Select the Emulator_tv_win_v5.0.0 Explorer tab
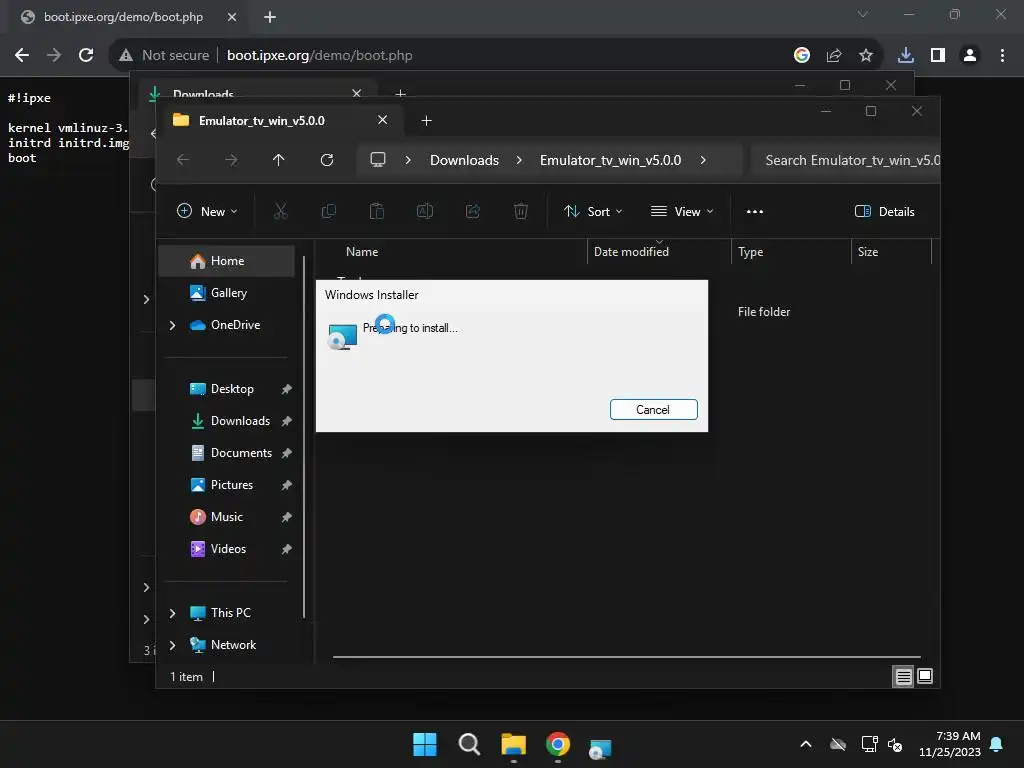The image size is (1024, 768). point(281,120)
